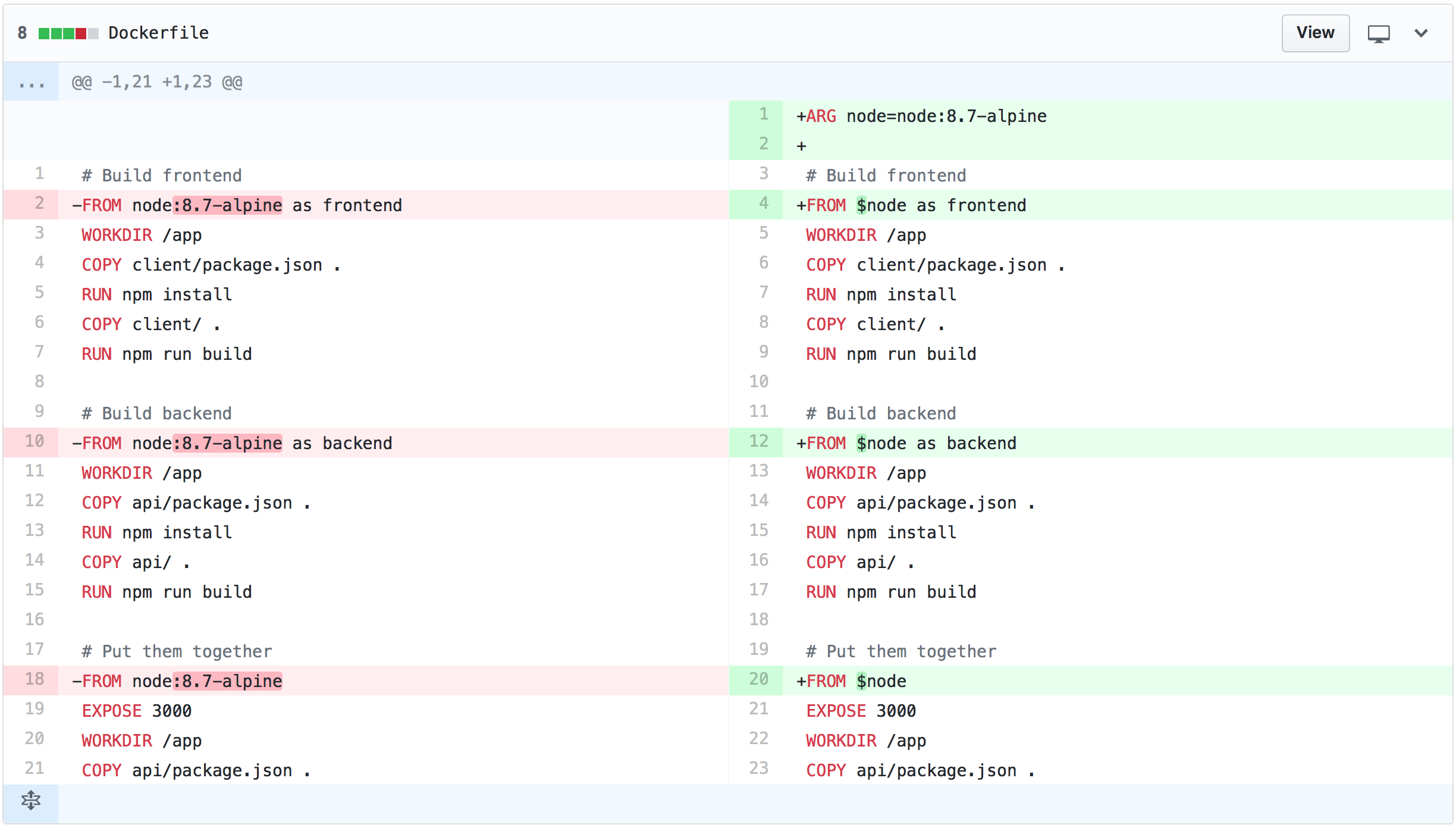1456x828 pixels.
Task: Click right 'COPY api/ .' line 16
Action: tap(861, 562)
